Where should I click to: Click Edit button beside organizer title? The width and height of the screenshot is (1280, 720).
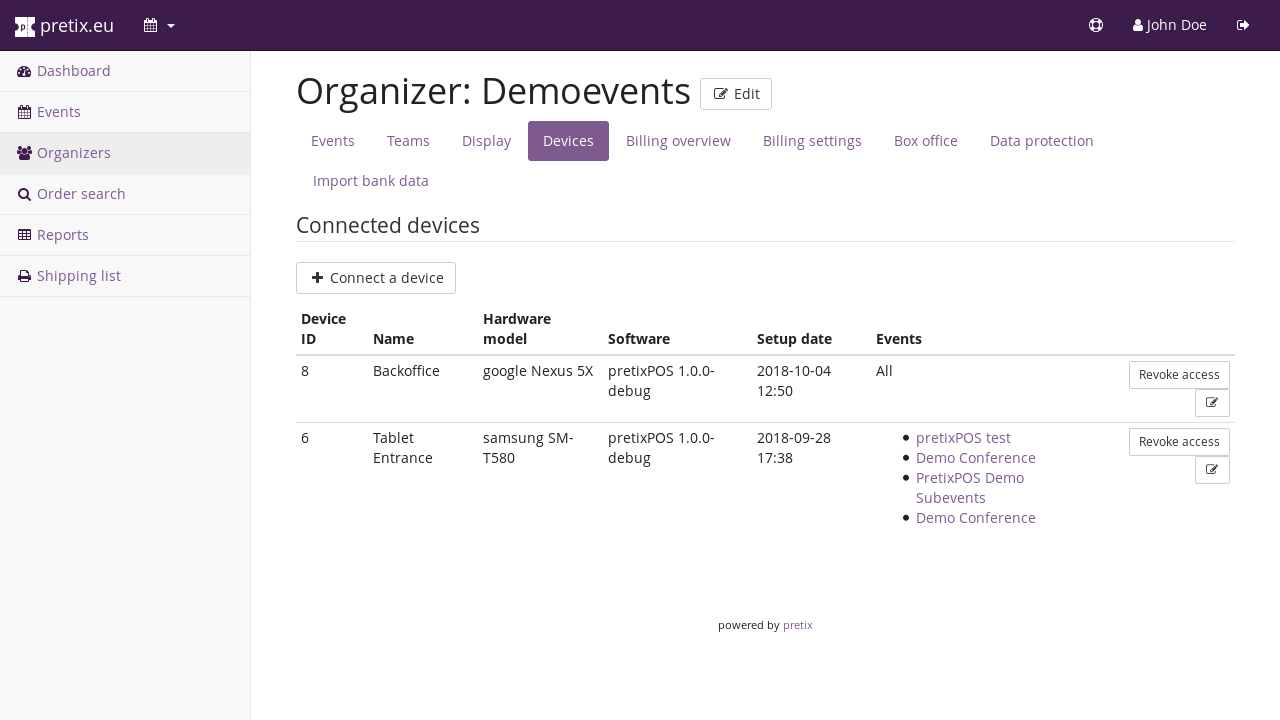click(735, 94)
